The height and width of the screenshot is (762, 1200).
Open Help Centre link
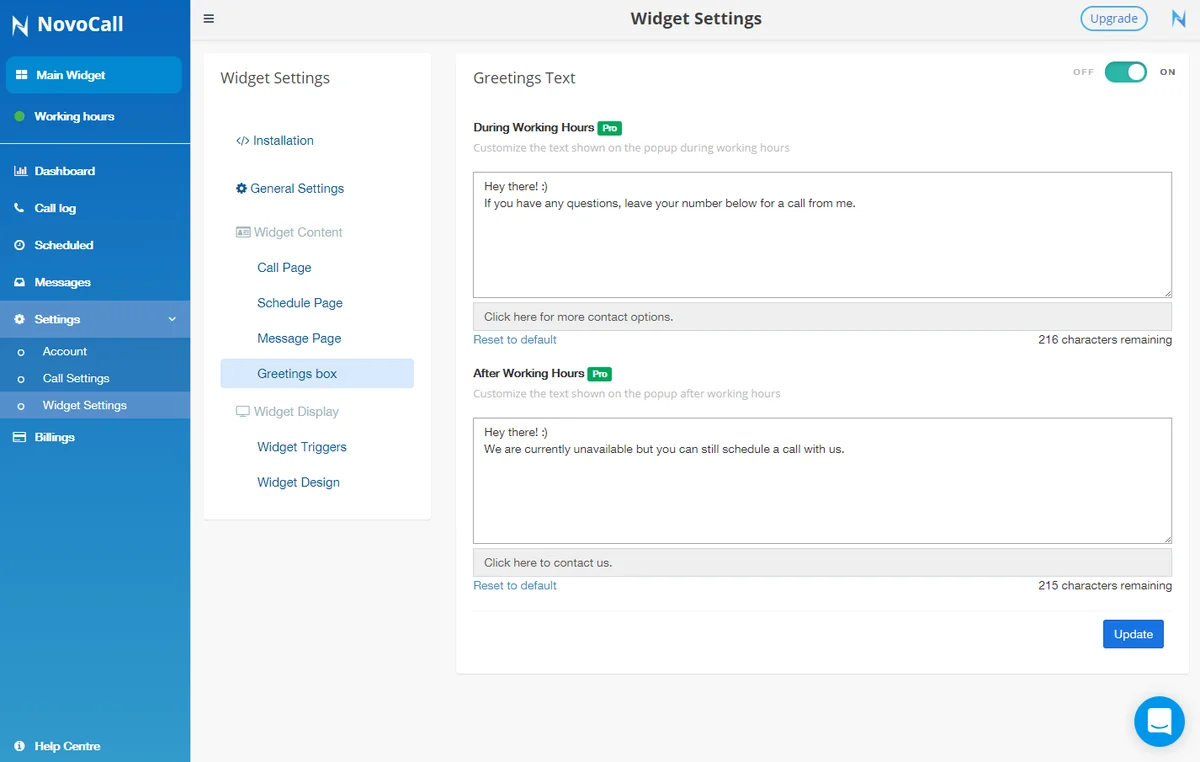coord(67,746)
